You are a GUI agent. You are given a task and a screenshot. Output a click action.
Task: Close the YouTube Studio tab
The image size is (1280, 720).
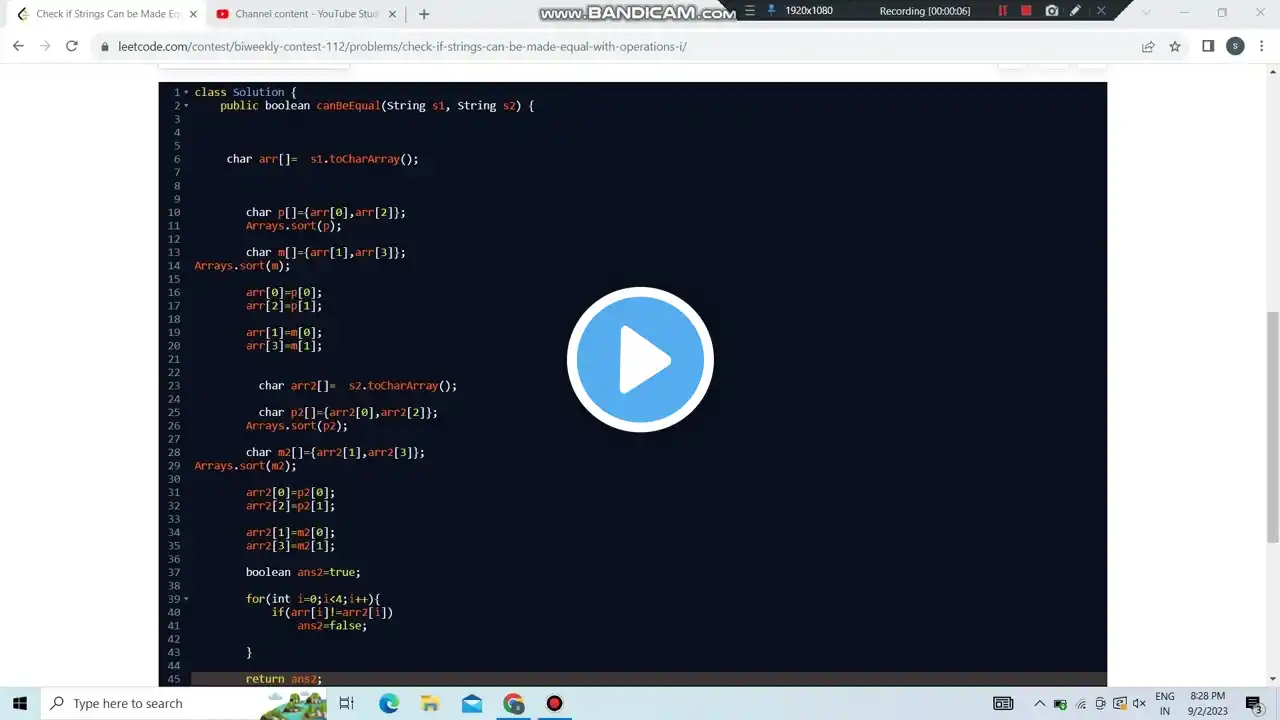[393, 14]
